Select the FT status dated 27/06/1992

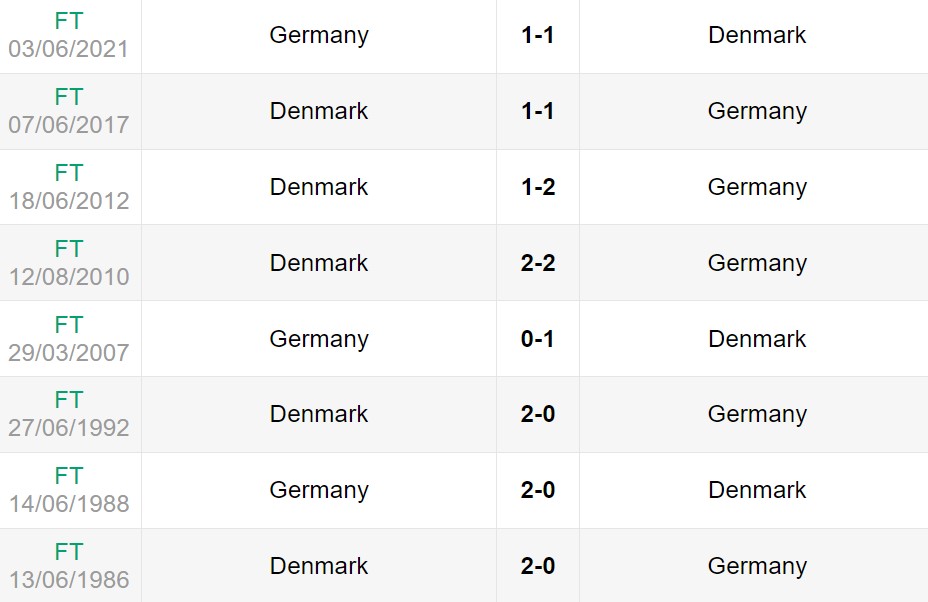(x=69, y=400)
